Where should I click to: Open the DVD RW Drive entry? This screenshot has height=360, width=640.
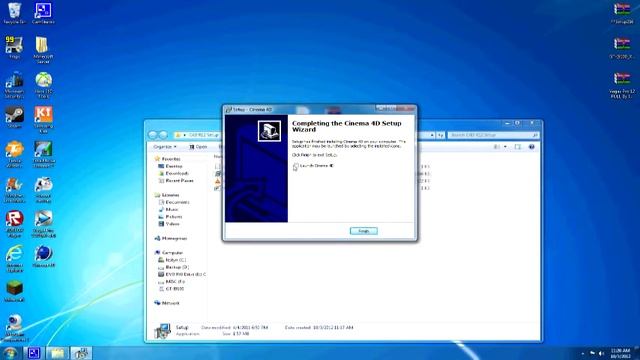pos(182,274)
